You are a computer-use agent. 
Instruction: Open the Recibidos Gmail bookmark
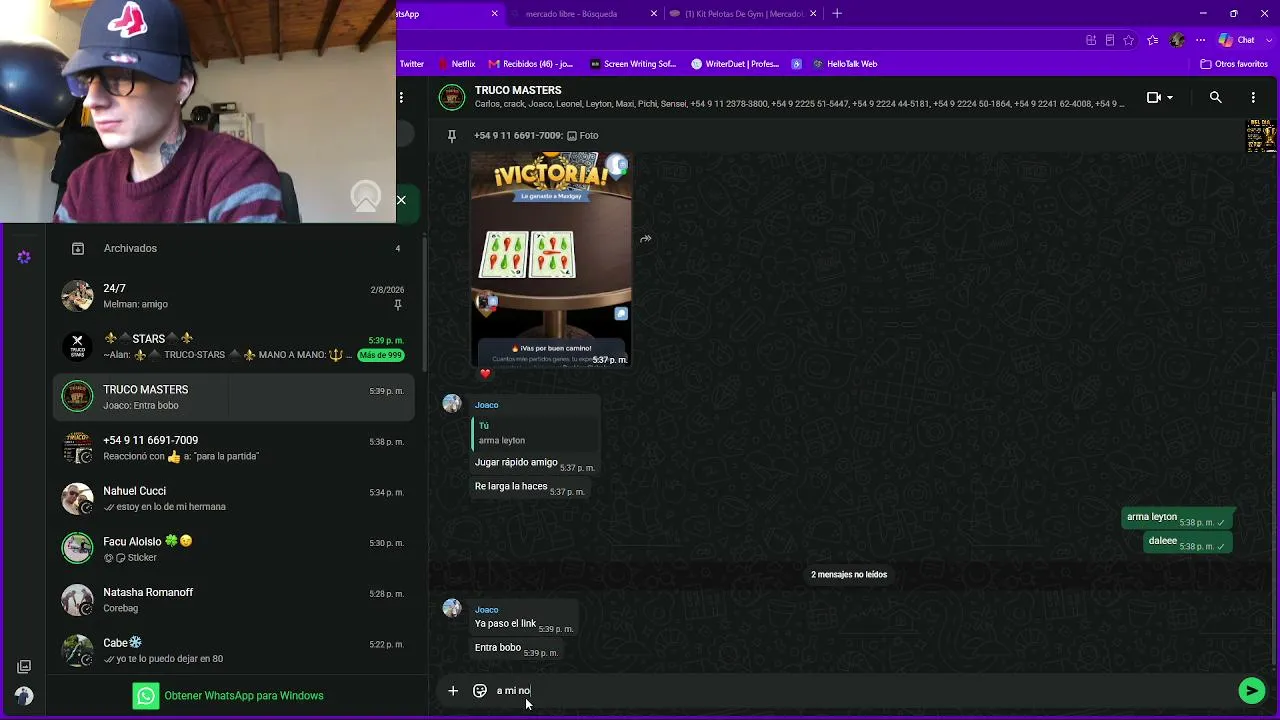[x=531, y=64]
